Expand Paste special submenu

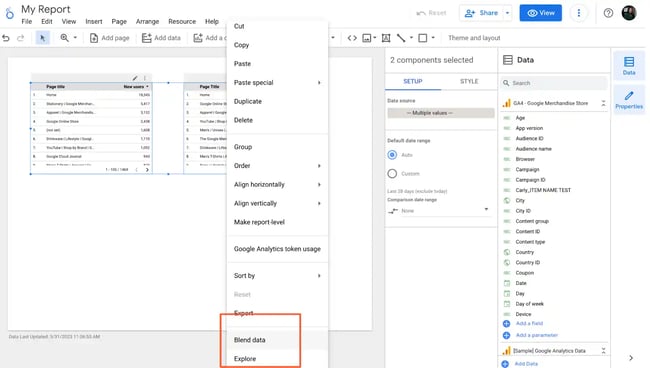pos(277,82)
